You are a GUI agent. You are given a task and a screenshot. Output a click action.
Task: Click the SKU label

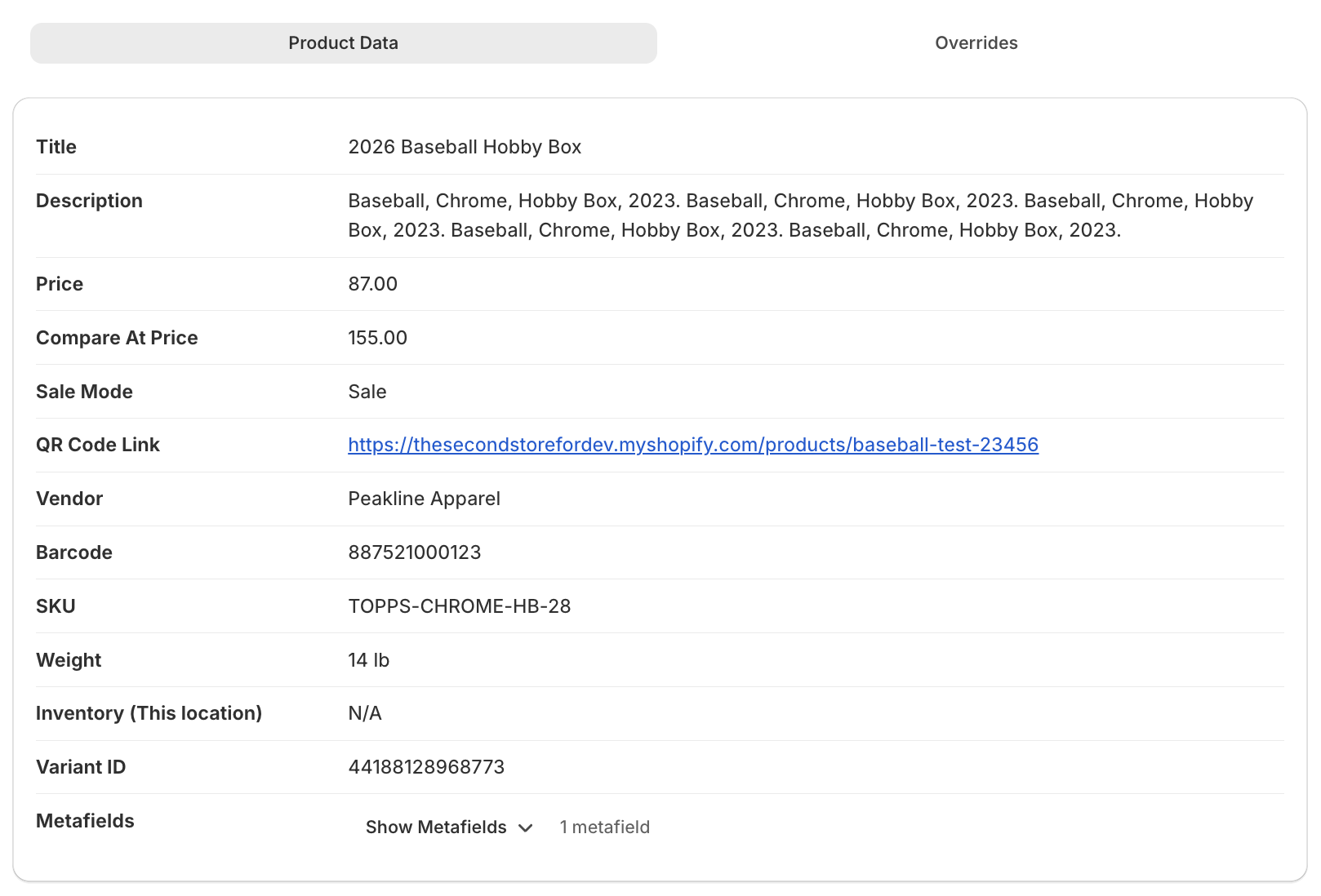(56, 606)
